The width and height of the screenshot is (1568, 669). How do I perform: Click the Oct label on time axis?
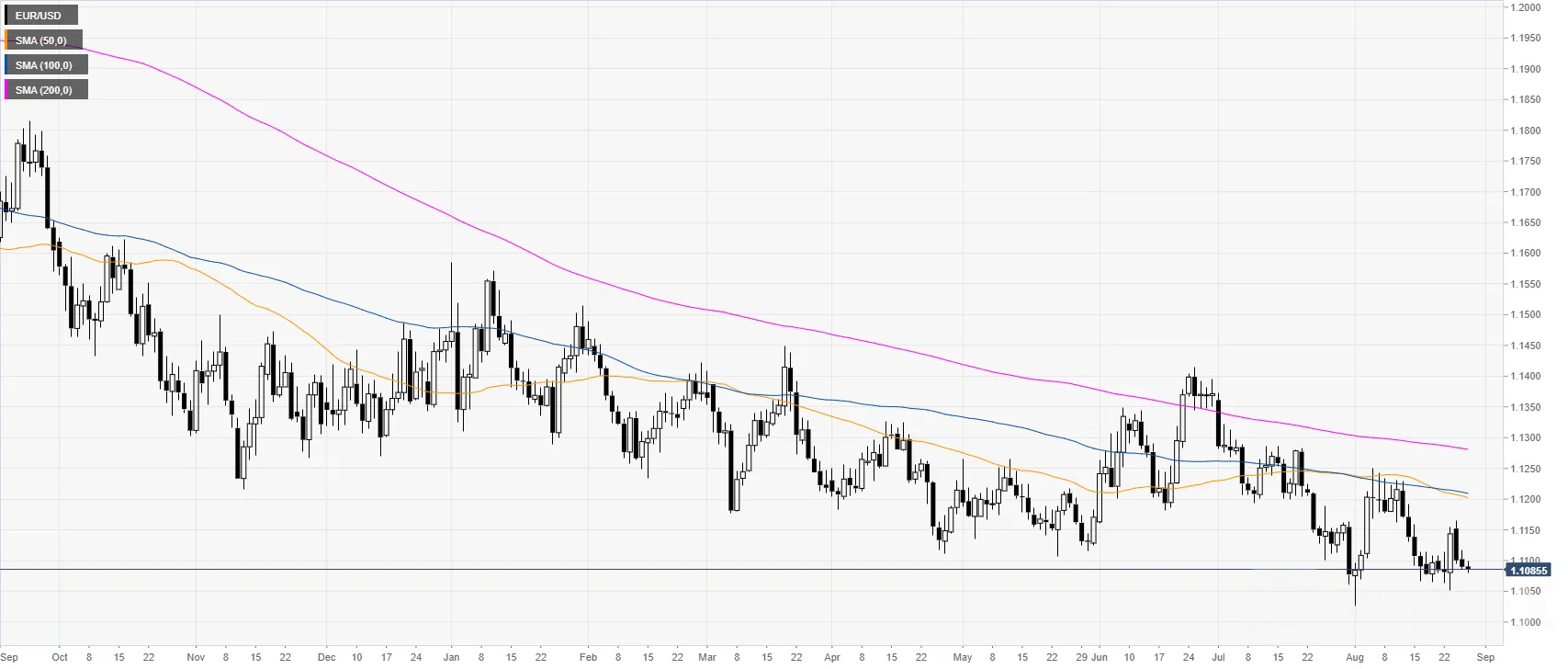60,657
